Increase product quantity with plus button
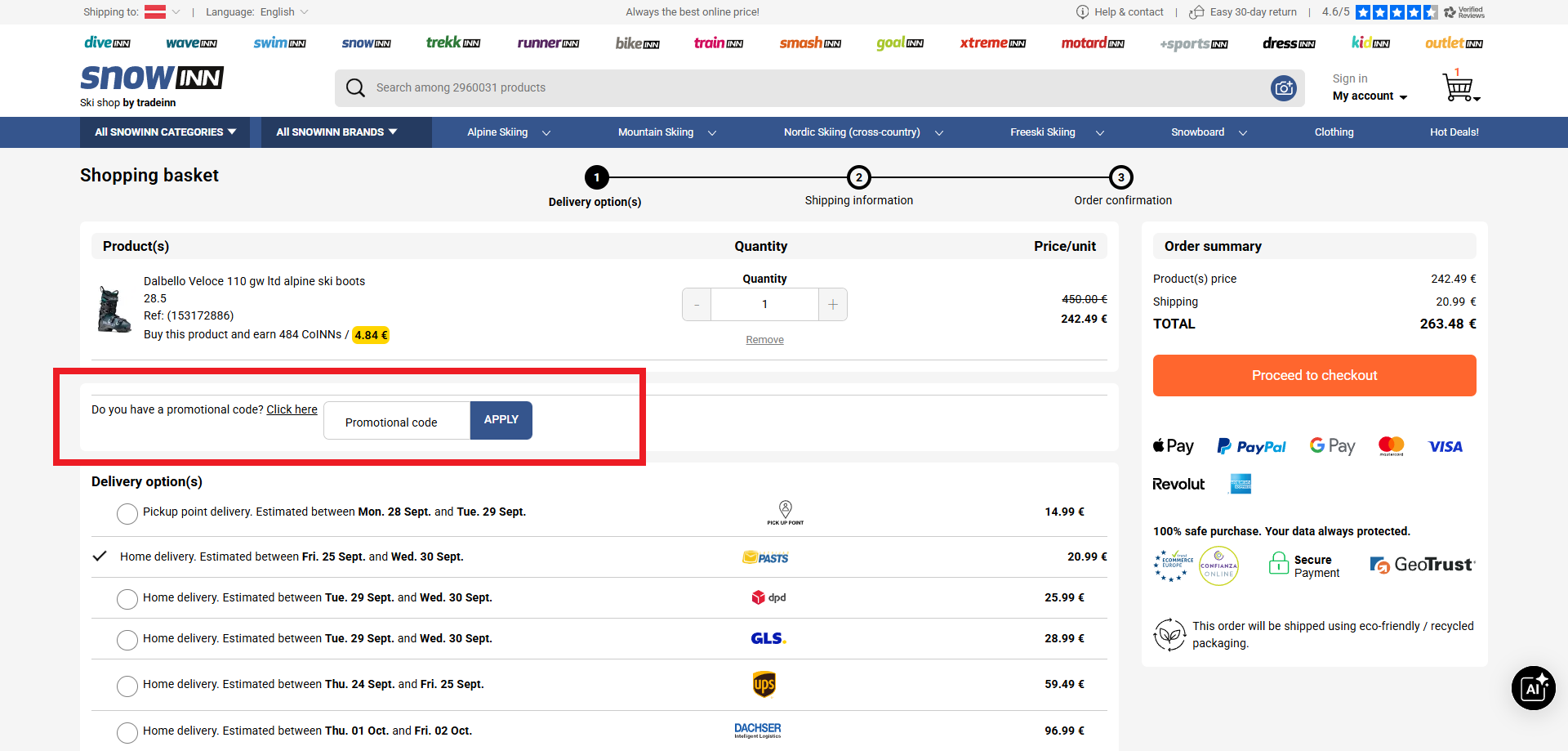Viewport: 1568px width, 751px height. coord(833,305)
